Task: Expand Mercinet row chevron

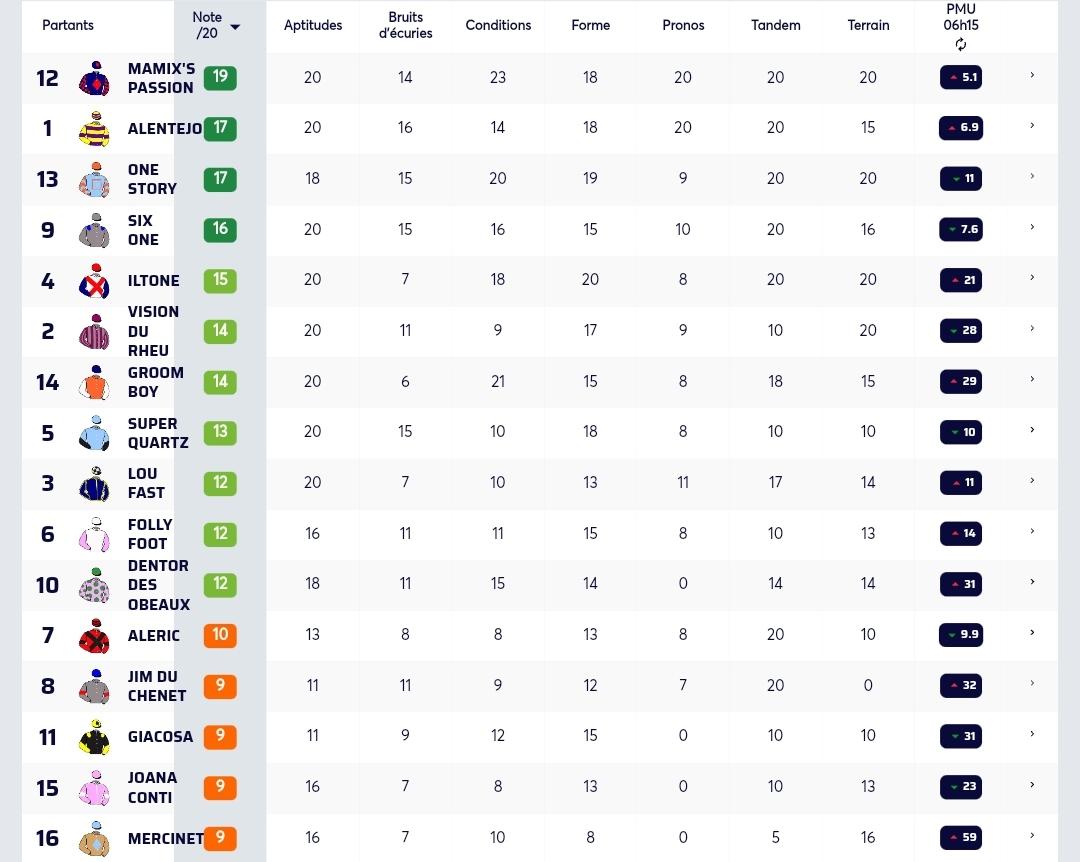Action: (1032, 836)
